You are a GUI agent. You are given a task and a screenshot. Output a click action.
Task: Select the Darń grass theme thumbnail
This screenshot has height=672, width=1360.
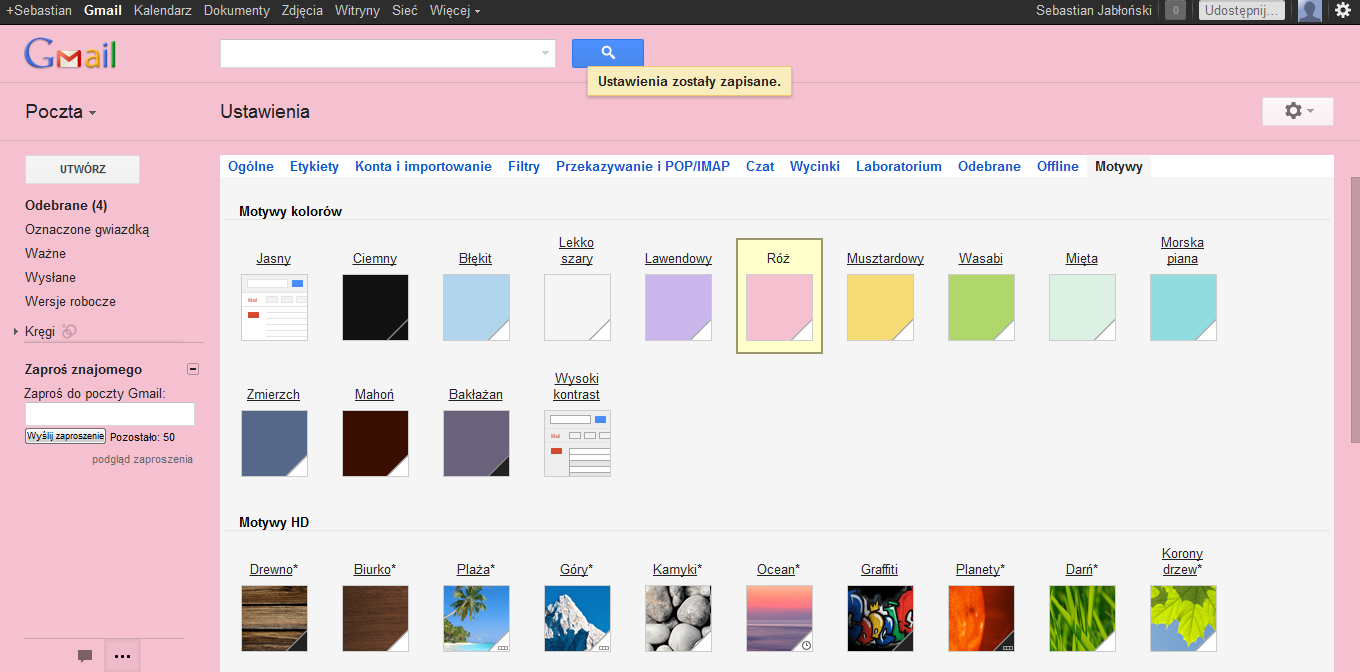tap(1083, 619)
